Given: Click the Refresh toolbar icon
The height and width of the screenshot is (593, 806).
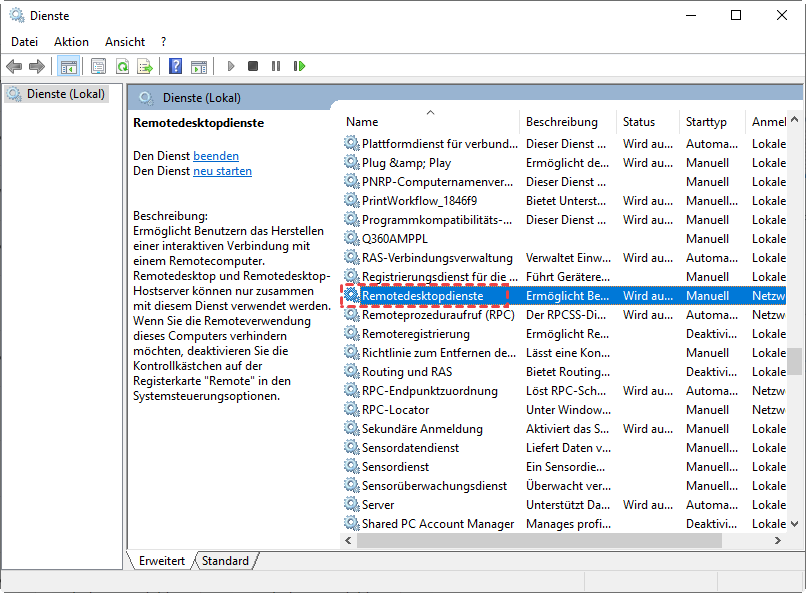Looking at the screenshot, I should click(122, 66).
